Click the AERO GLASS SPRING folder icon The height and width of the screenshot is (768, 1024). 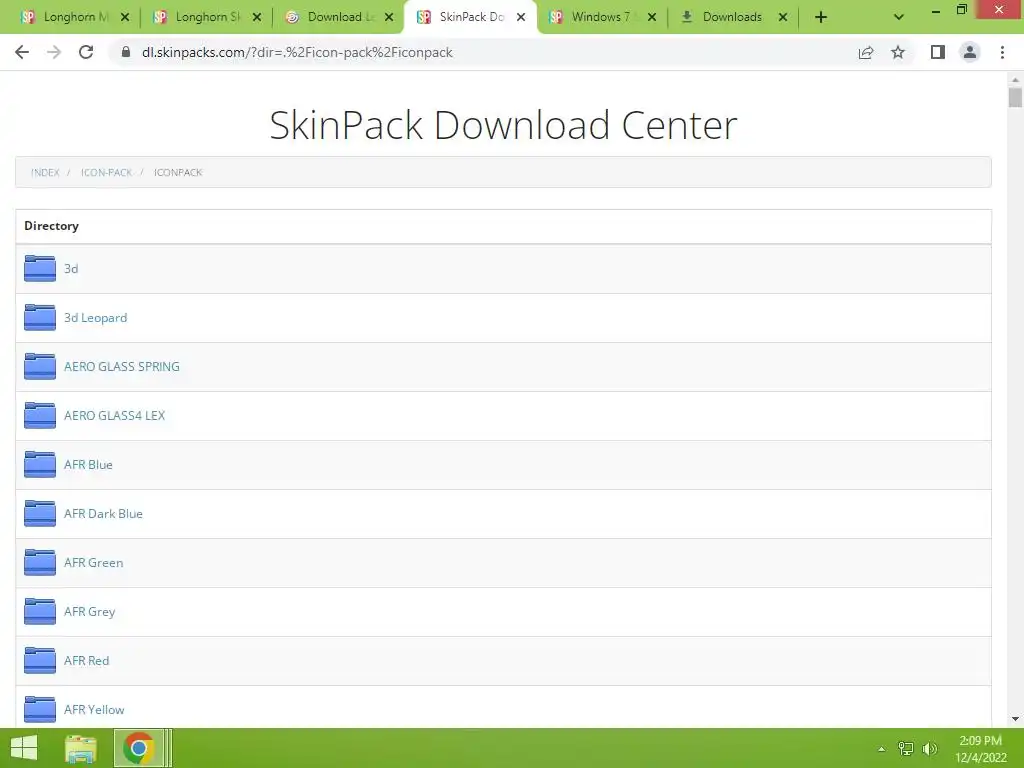(40, 366)
